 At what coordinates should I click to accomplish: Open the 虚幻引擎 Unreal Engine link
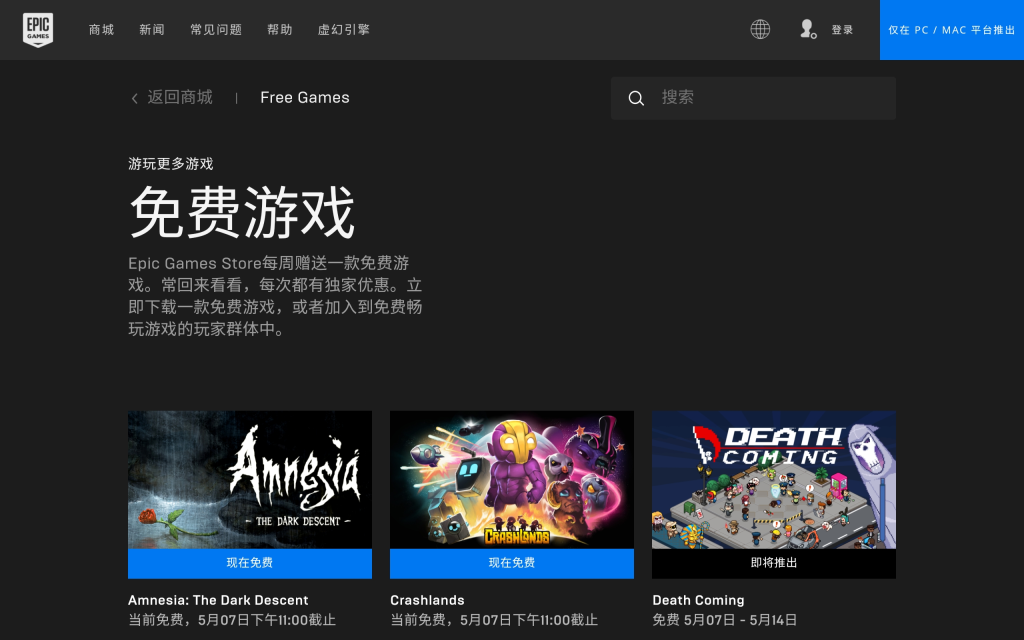[344, 29]
